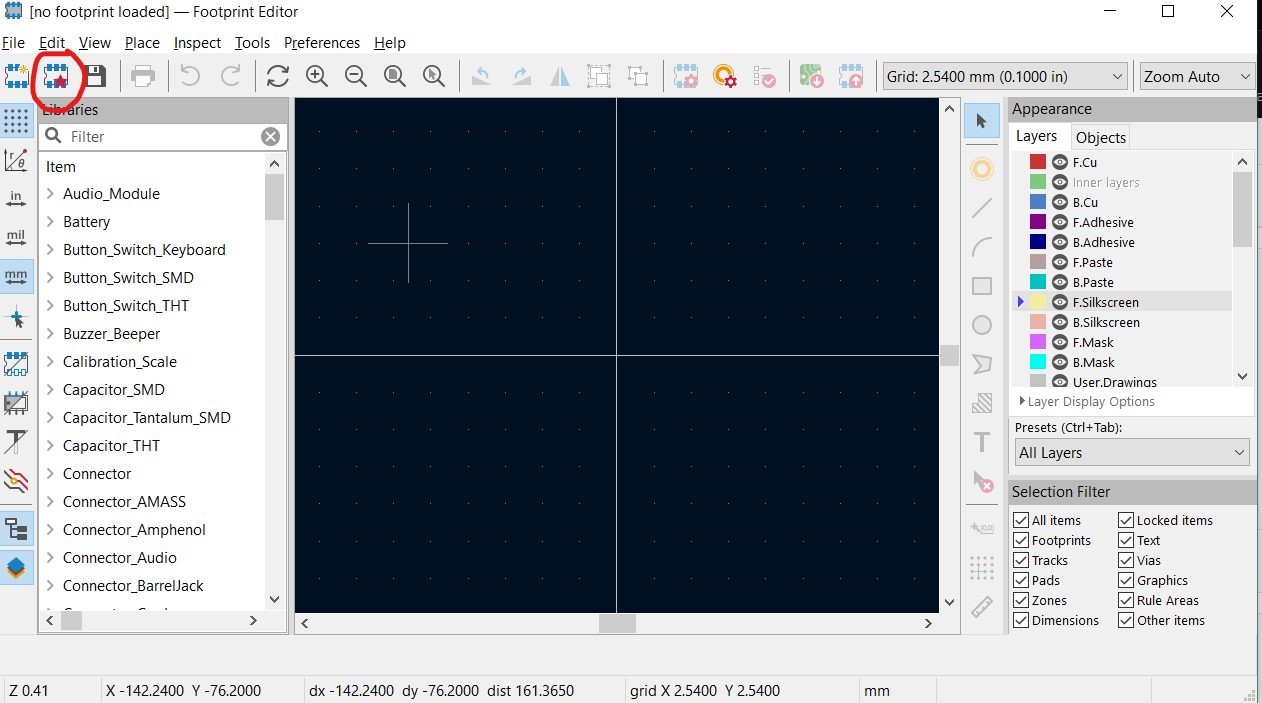The height and width of the screenshot is (703, 1262).
Task: Click Load footprint from board icon
Action: (x=812, y=76)
